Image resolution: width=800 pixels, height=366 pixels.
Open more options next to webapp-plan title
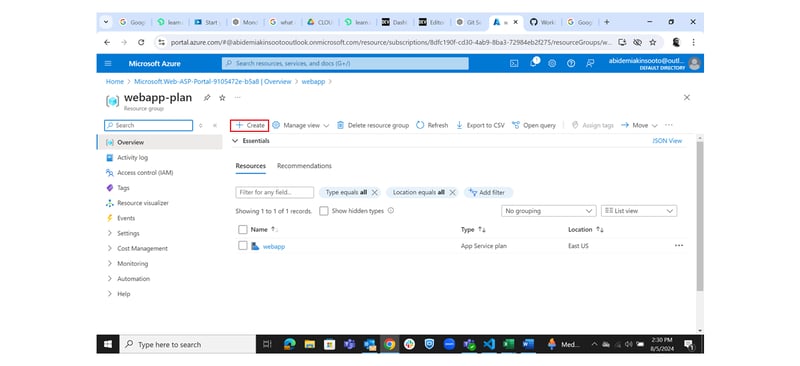tap(237, 97)
